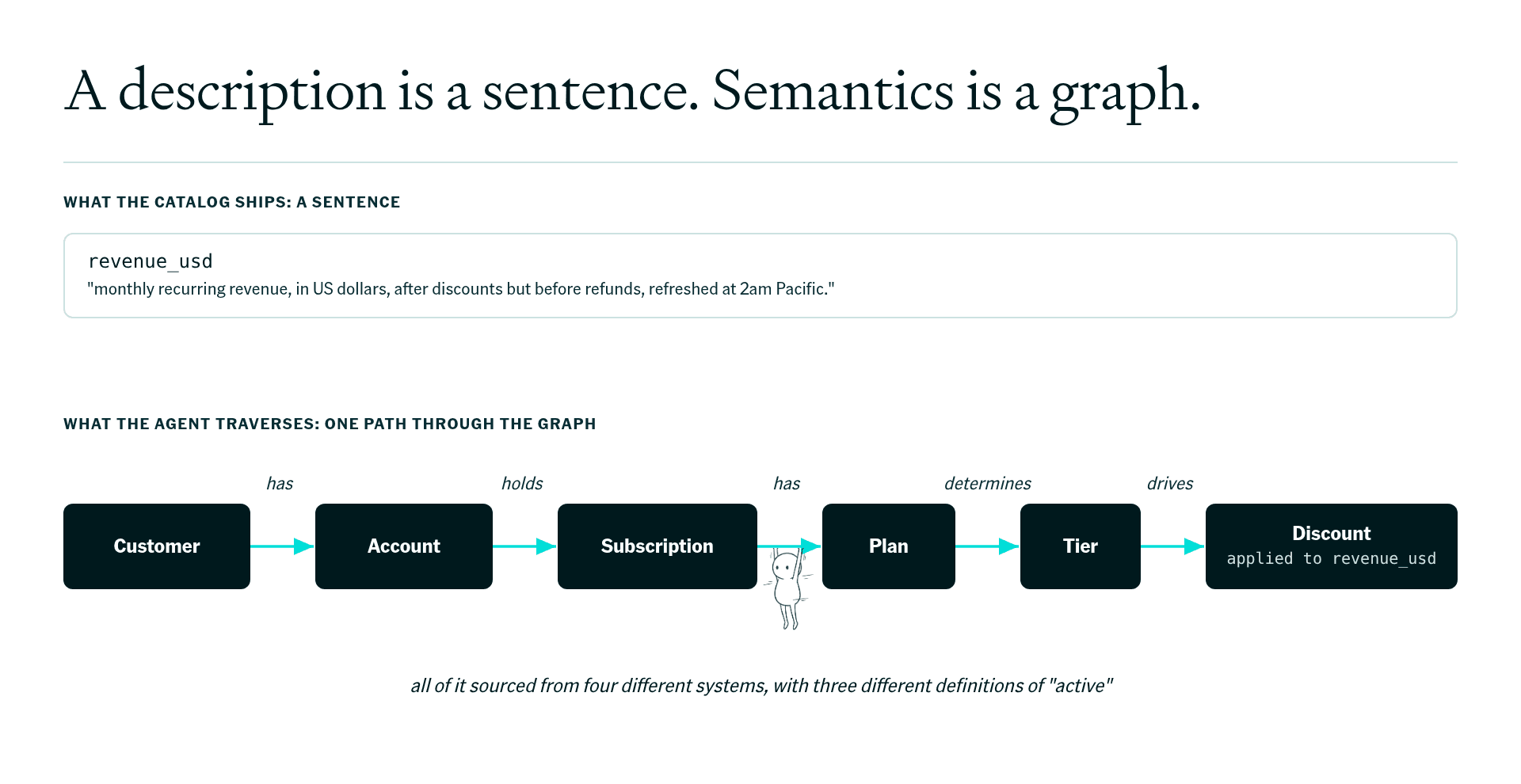Screen dimensions: 1521x784
Task: Click the Tier node box
Action: 1081,546
